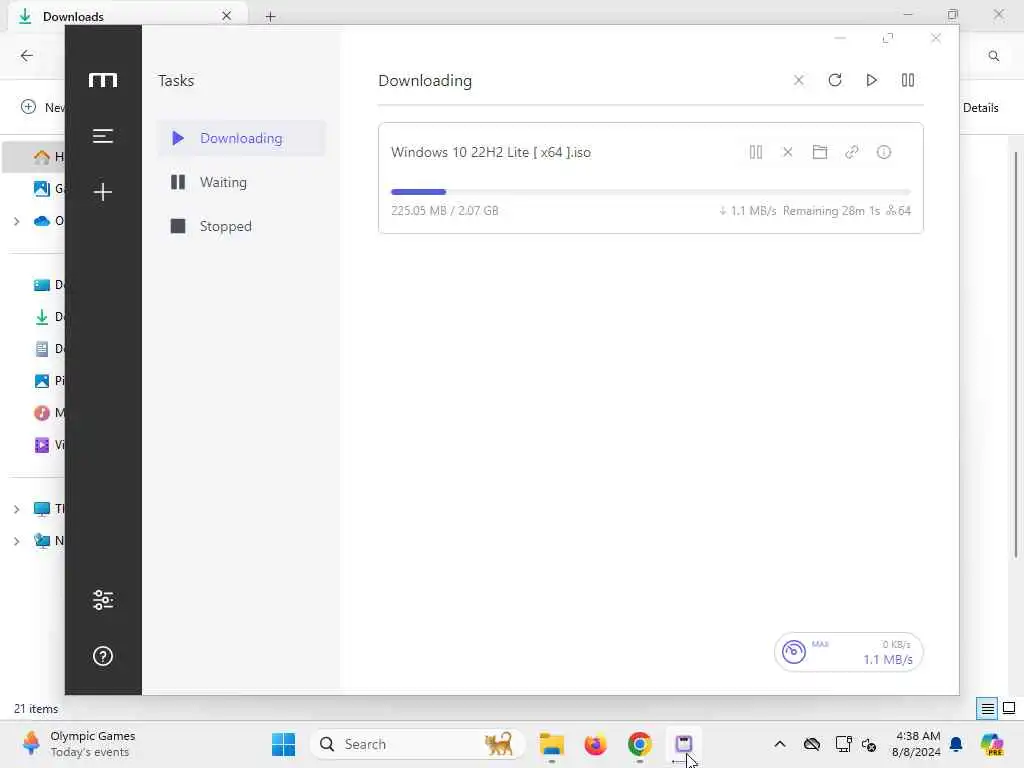
Task: Click the New button in File Explorer
Action: 42,107
